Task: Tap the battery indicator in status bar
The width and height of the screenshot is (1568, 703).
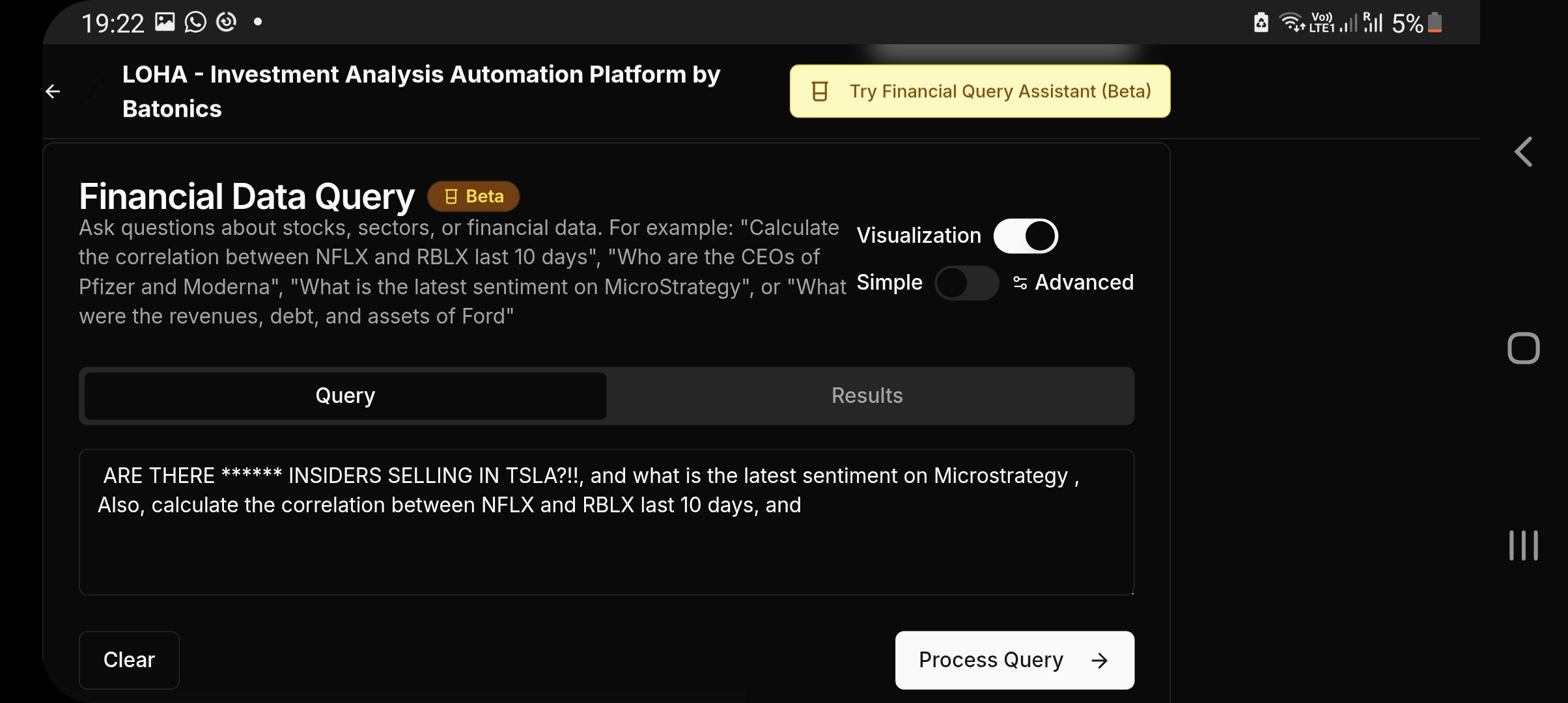Action: pyautogui.click(x=1435, y=23)
